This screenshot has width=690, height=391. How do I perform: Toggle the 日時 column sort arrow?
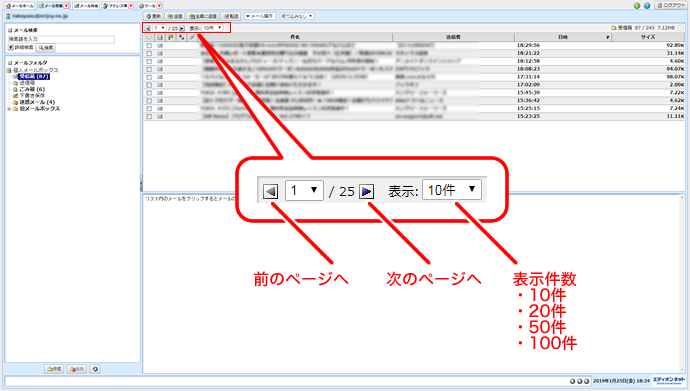coord(607,37)
